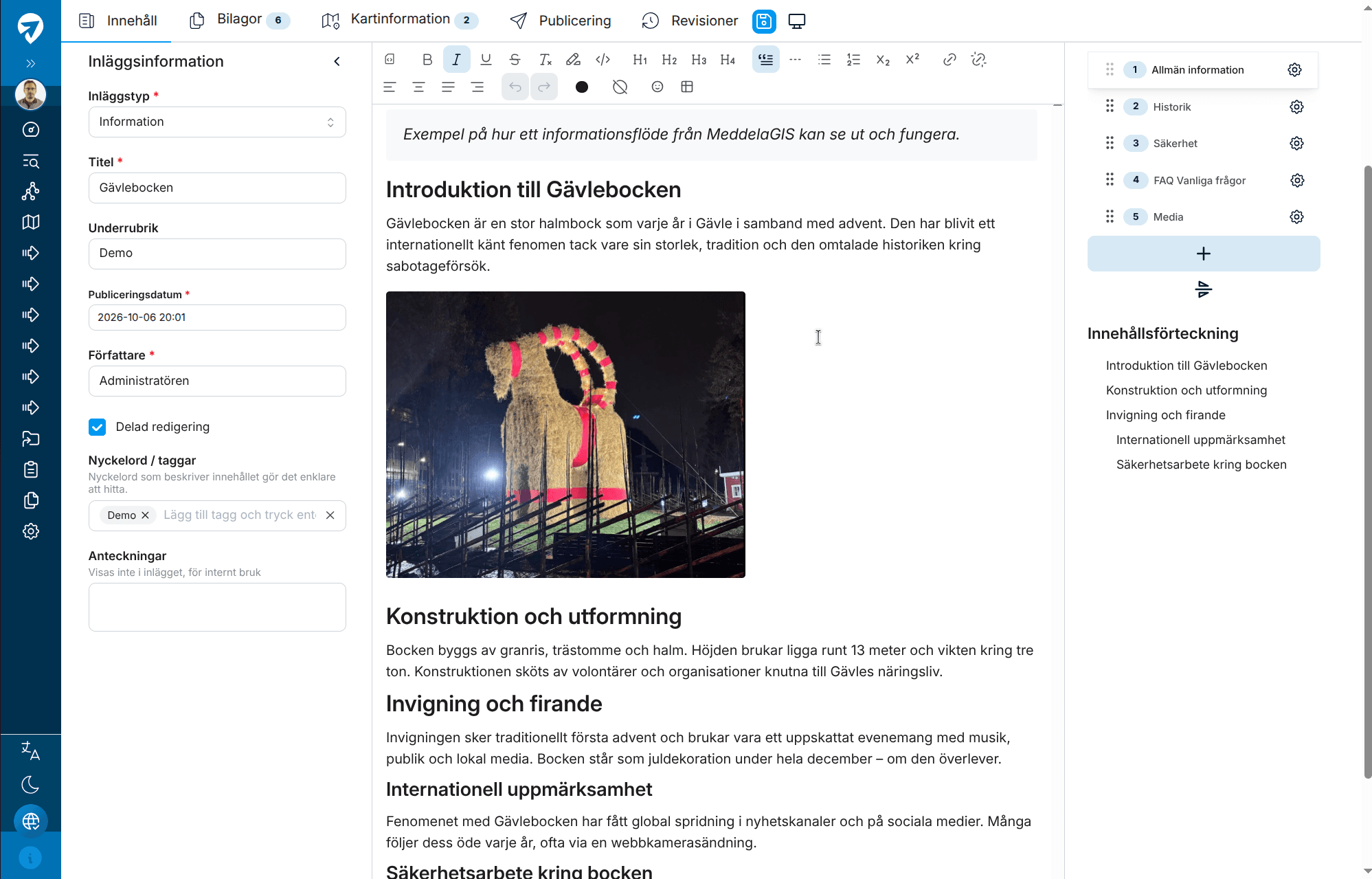1372x879 pixels.
Task: Insert a bullet list
Action: (824, 60)
